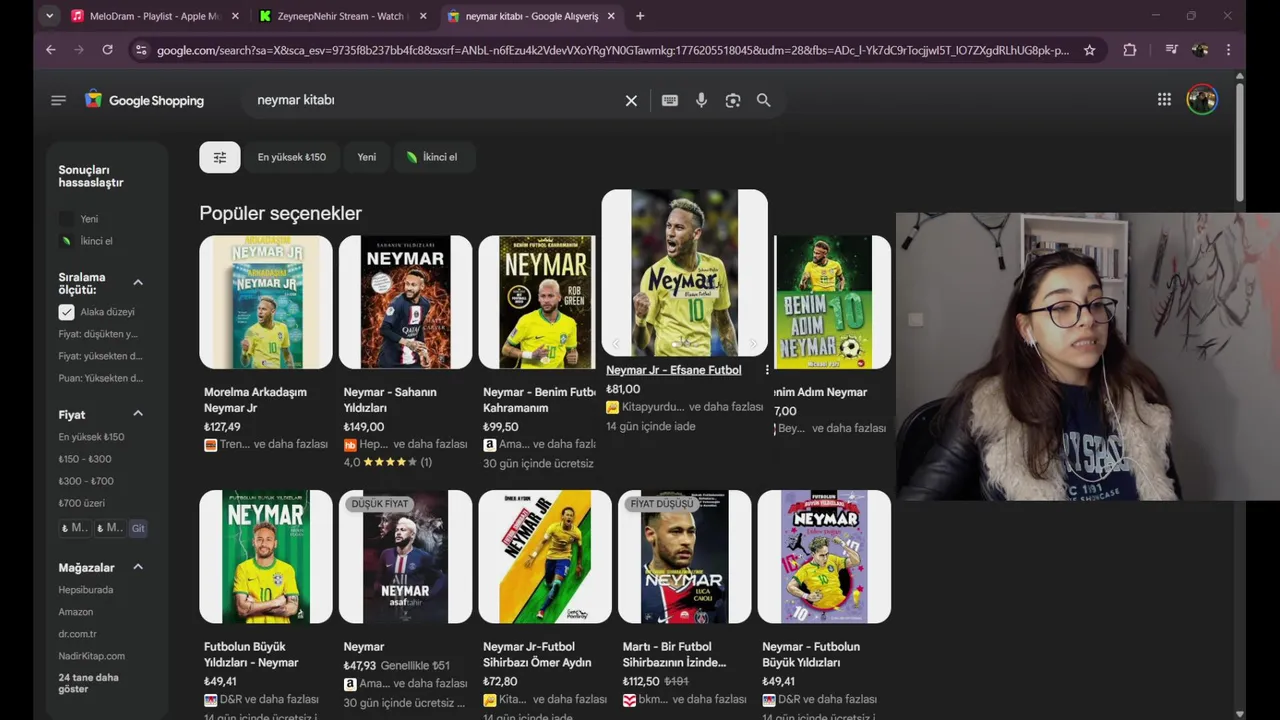This screenshot has width=1280, height=720.
Task: Open Chrome profile avatar in toolbar
Action: point(1200,49)
